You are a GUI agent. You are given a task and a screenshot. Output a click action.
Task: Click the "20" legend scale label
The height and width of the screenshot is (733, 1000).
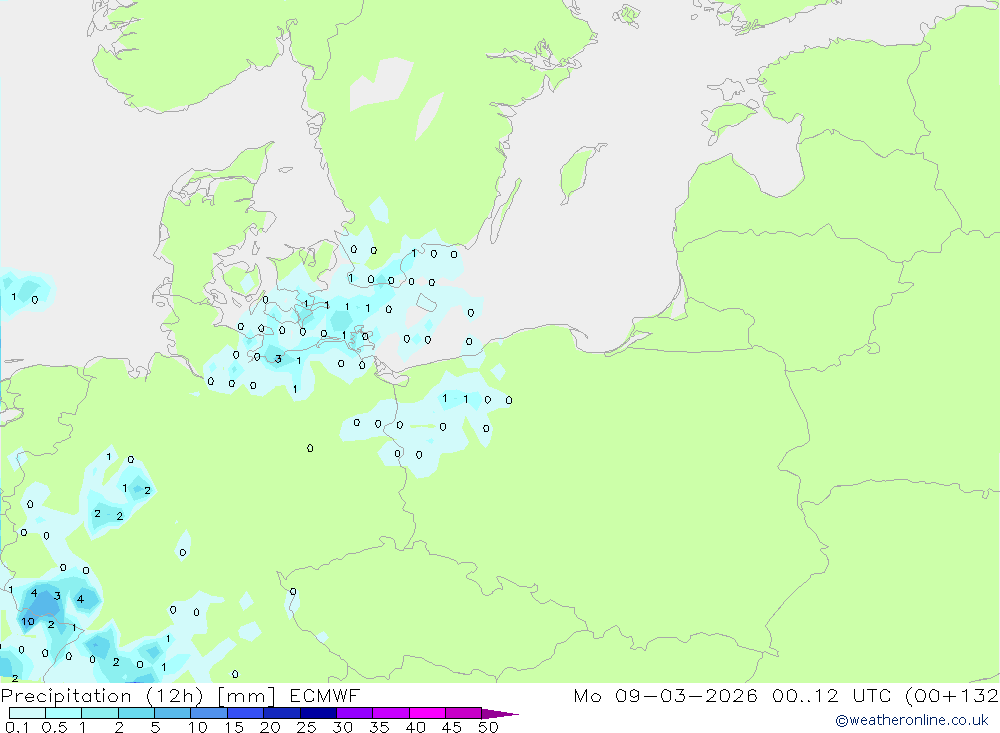tap(270, 727)
